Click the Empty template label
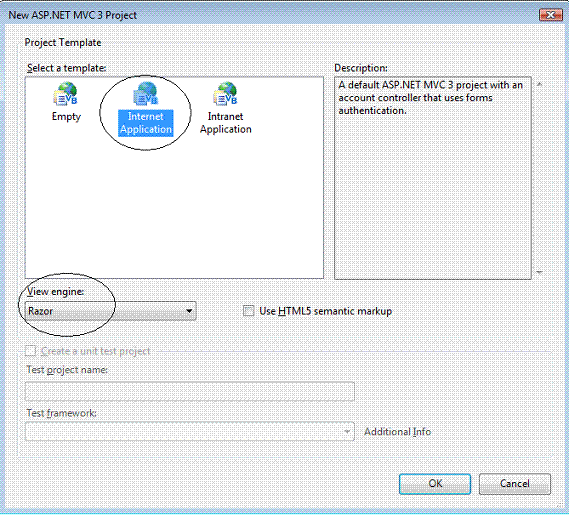The height and width of the screenshot is (516, 569). pos(66,117)
